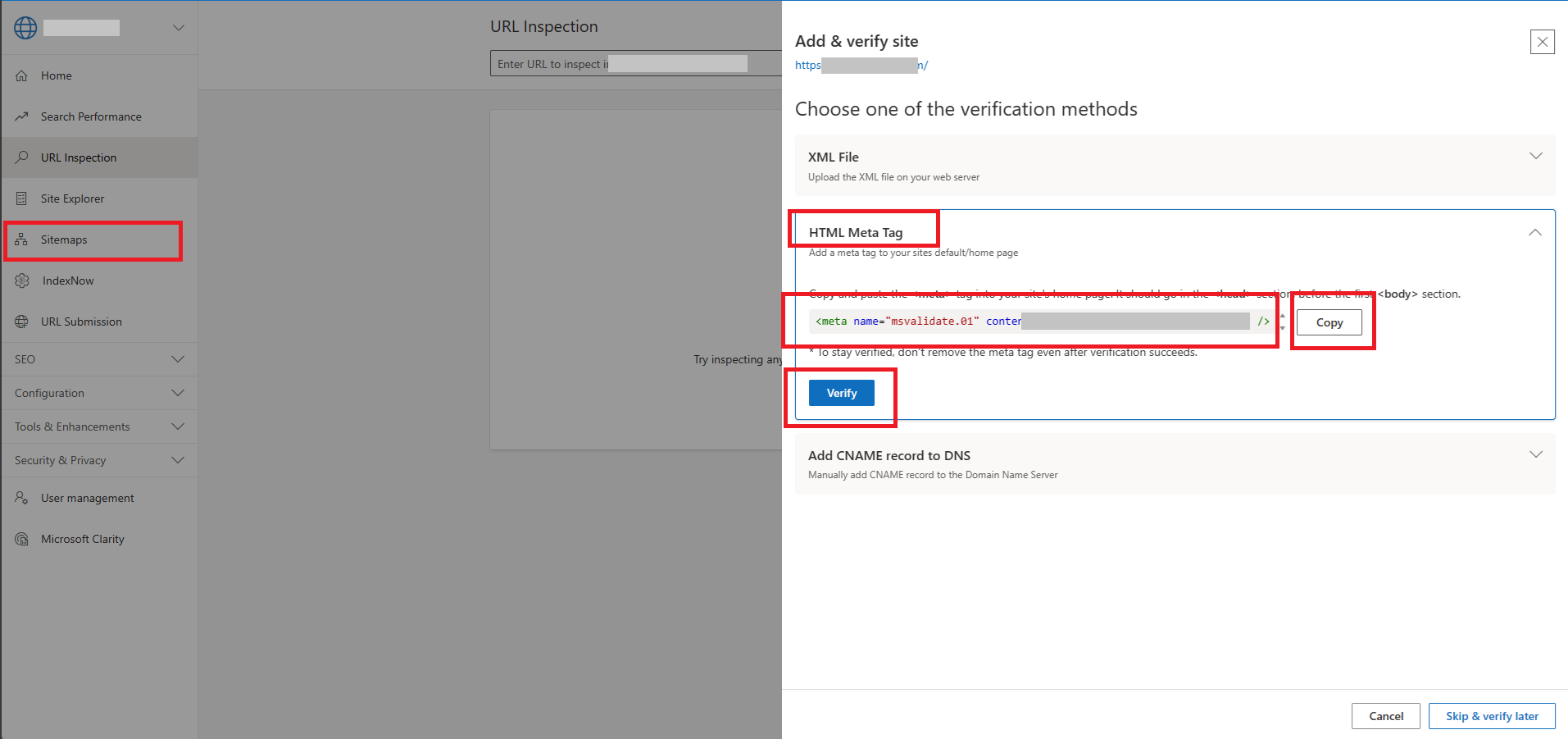Screen dimensions: 1568x739
Task: Open the site selector dropdown
Action: [179, 26]
